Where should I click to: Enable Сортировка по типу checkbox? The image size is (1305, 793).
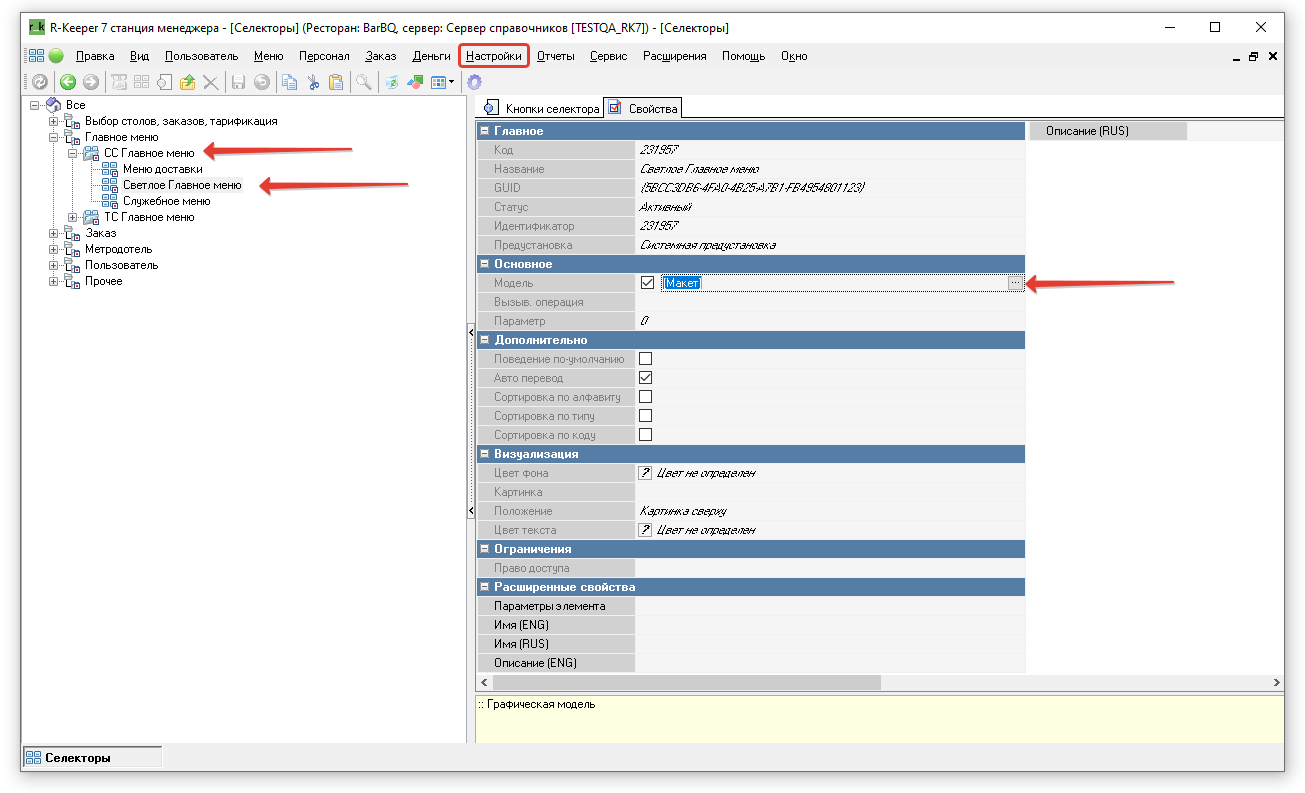coord(646,416)
